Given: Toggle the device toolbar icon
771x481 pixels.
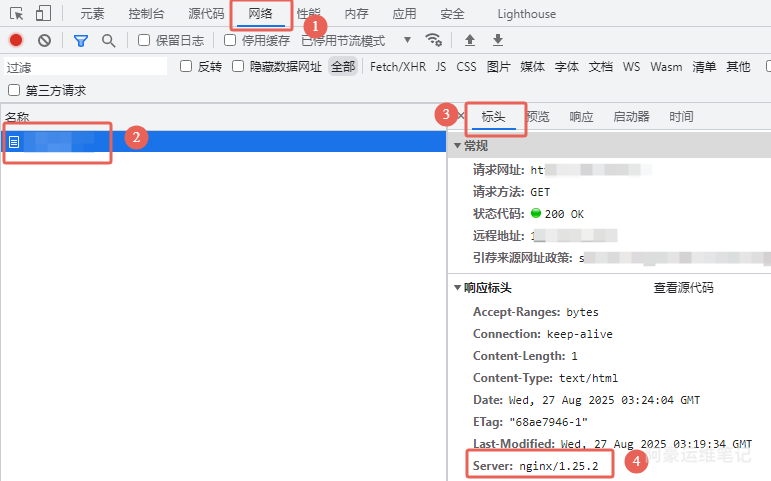Looking at the screenshot, I should click(x=43, y=14).
